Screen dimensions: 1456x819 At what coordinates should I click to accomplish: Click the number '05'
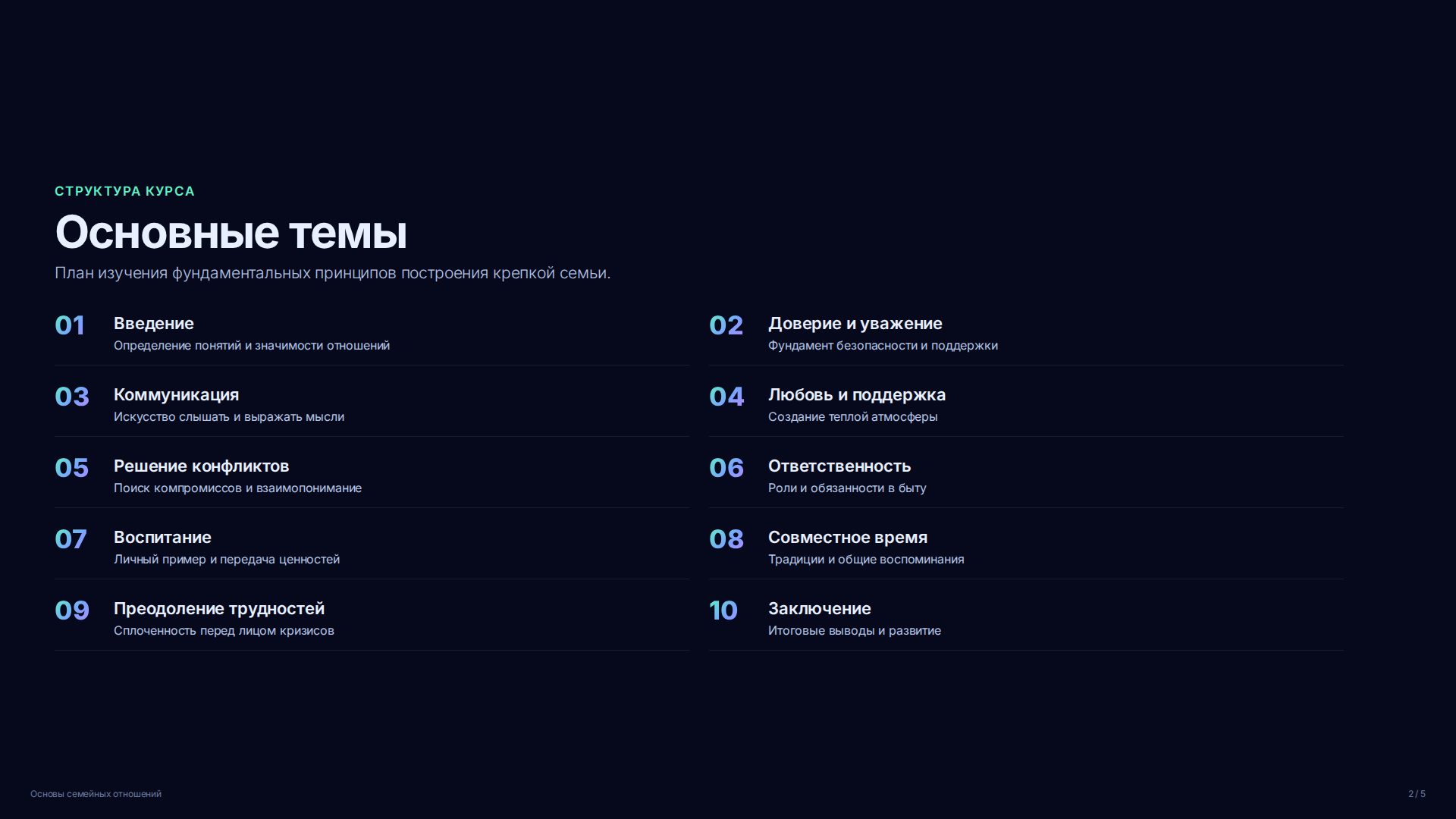[x=72, y=468]
